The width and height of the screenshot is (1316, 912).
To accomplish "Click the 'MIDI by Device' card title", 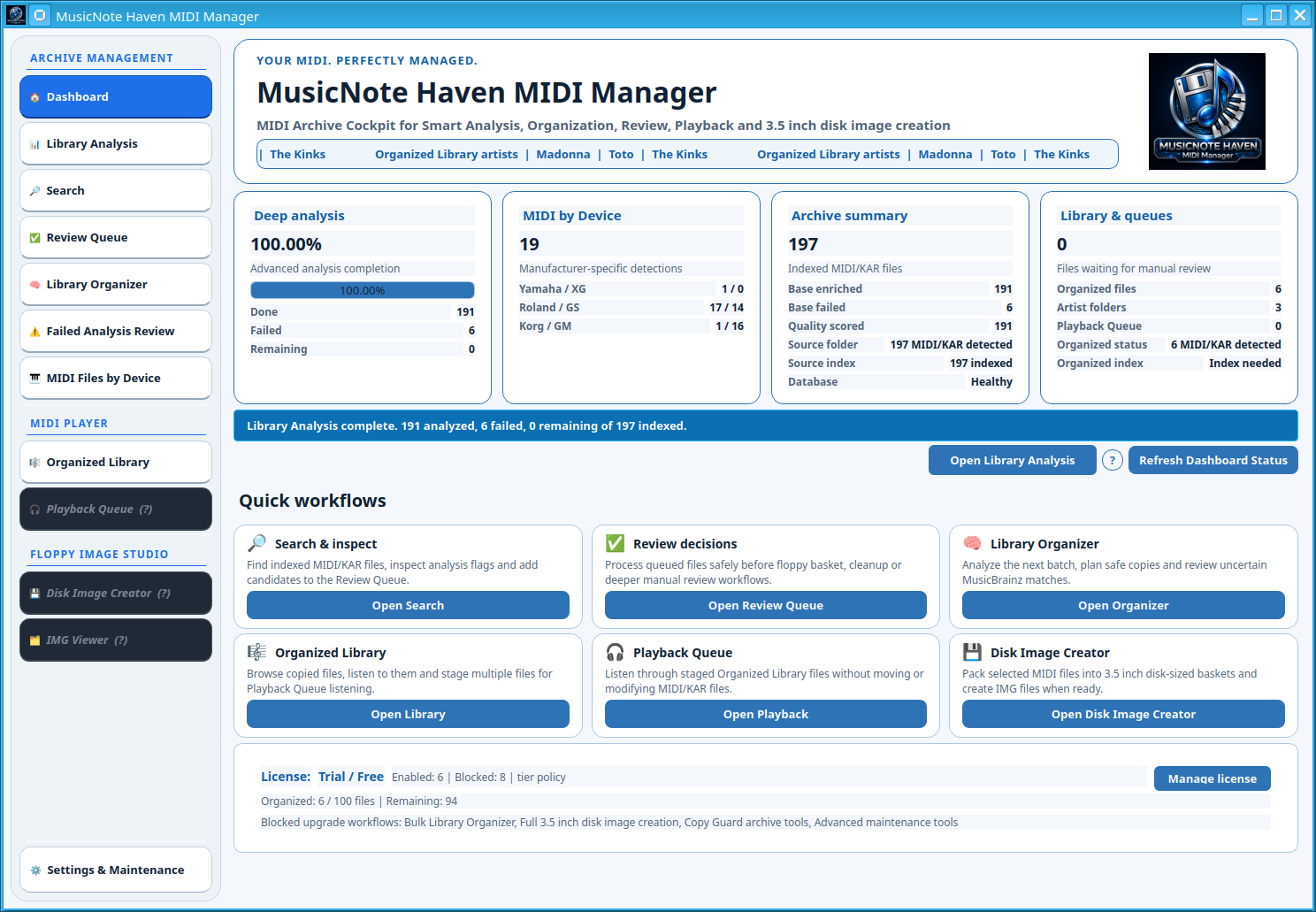I will [571, 216].
